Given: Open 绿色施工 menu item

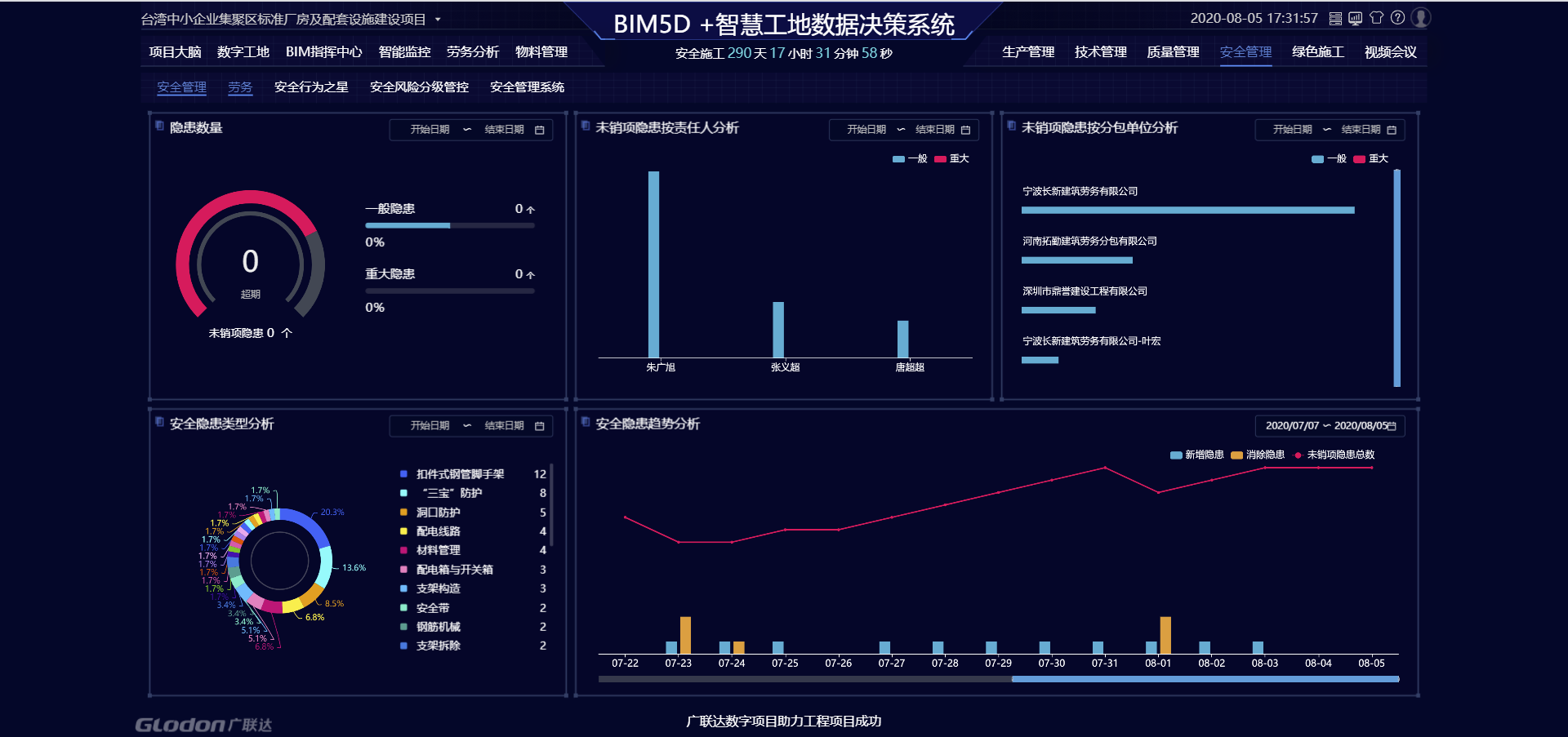Looking at the screenshot, I should [x=1318, y=52].
